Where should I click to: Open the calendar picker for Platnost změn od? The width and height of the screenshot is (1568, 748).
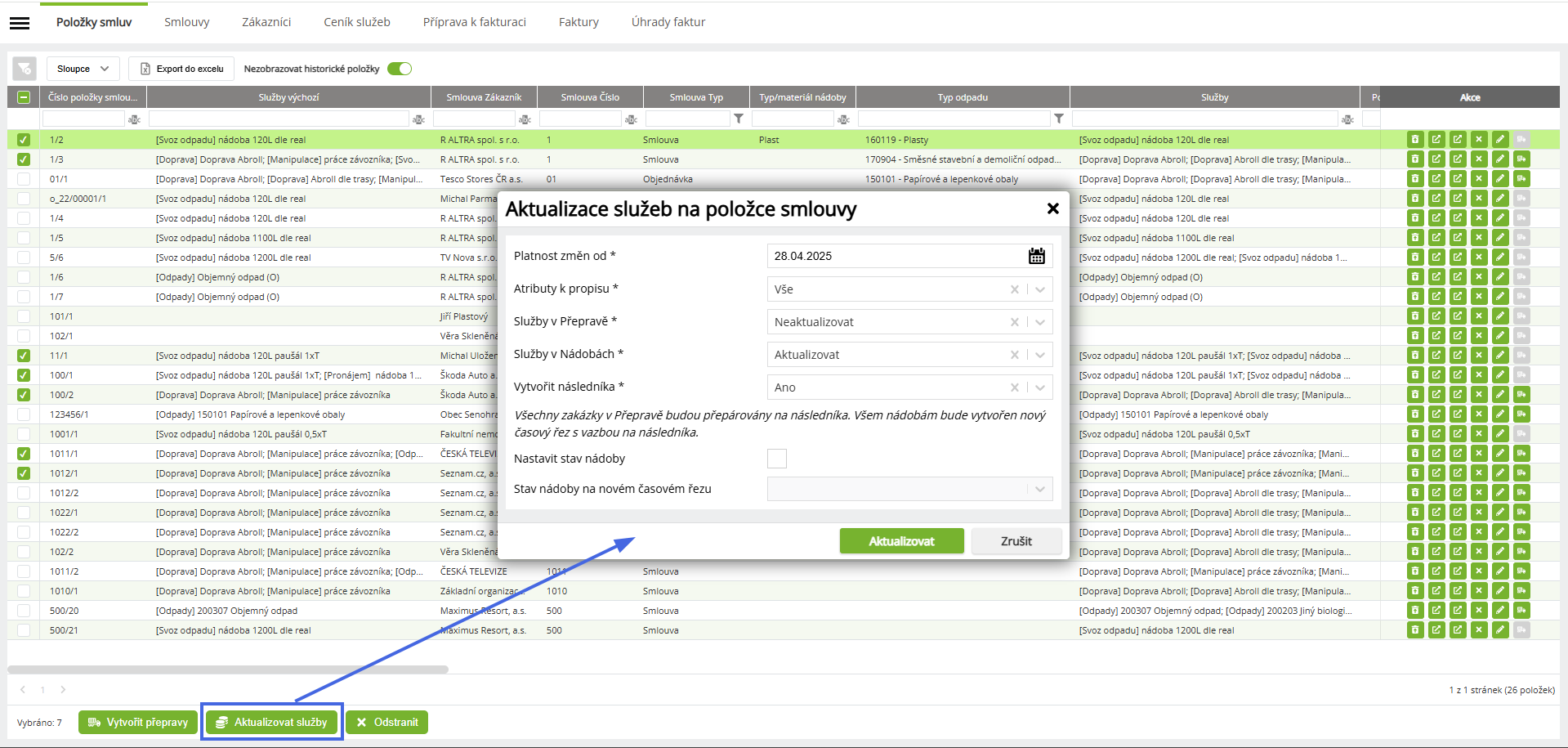click(1036, 256)
